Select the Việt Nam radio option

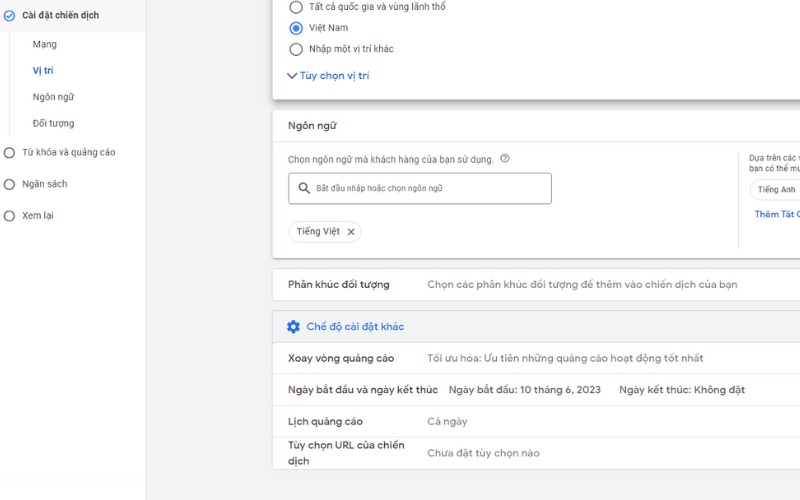pyautogui.click(x=296, y=28)
